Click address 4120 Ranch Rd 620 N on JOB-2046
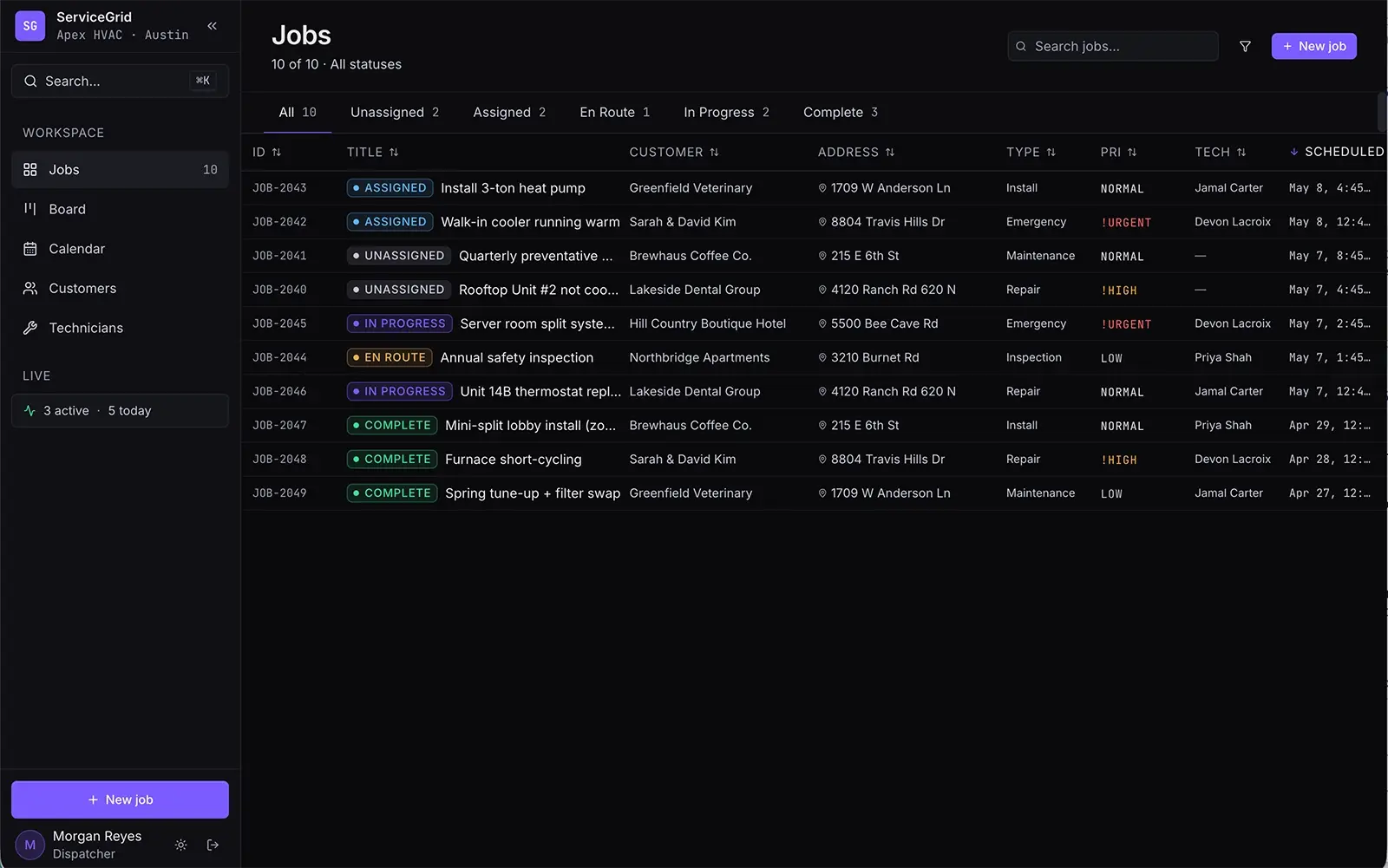This screenshot has height=868, width=1388. (894, 391)
